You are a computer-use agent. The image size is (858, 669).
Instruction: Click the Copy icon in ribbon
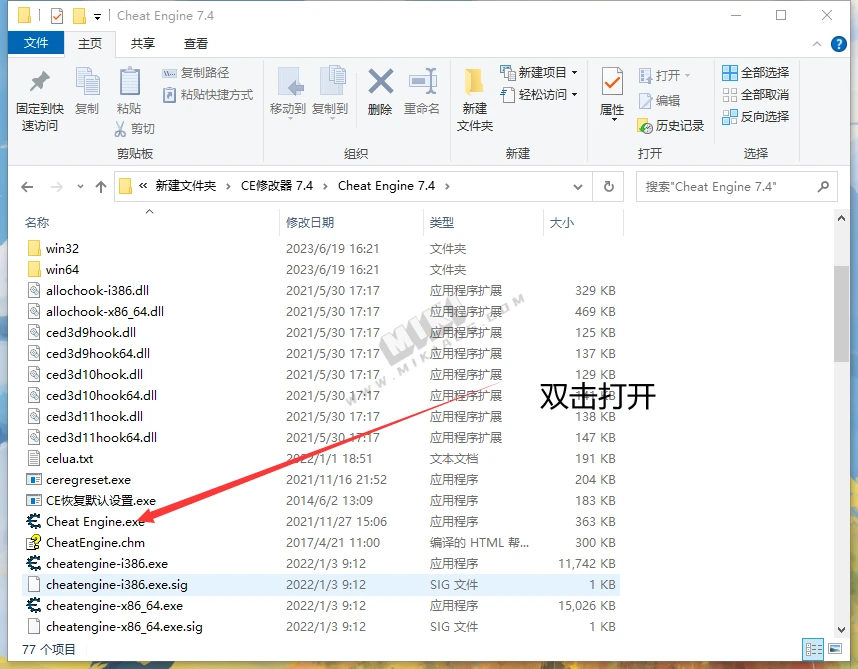point(87,82)
